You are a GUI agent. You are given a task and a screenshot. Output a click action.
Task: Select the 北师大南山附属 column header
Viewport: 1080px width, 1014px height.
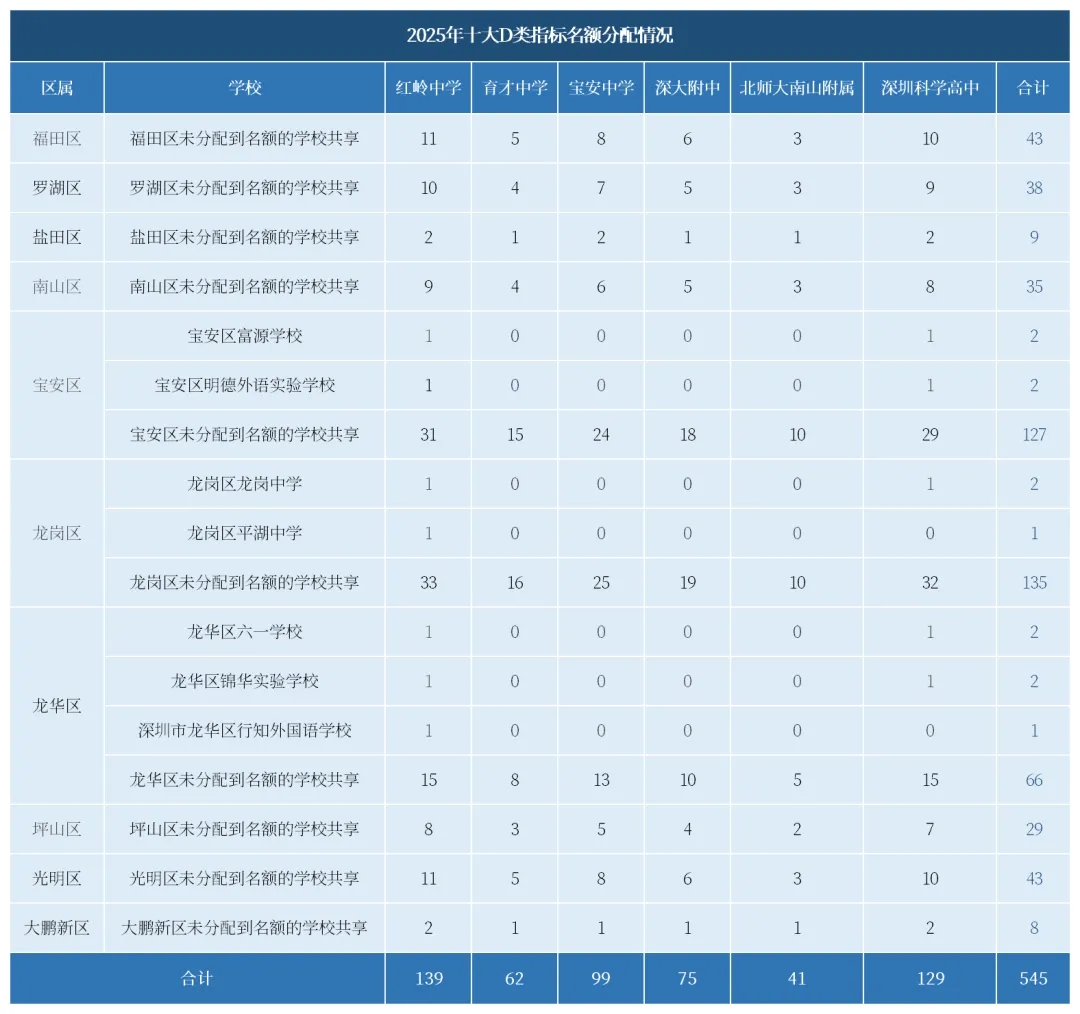(797, 87)
